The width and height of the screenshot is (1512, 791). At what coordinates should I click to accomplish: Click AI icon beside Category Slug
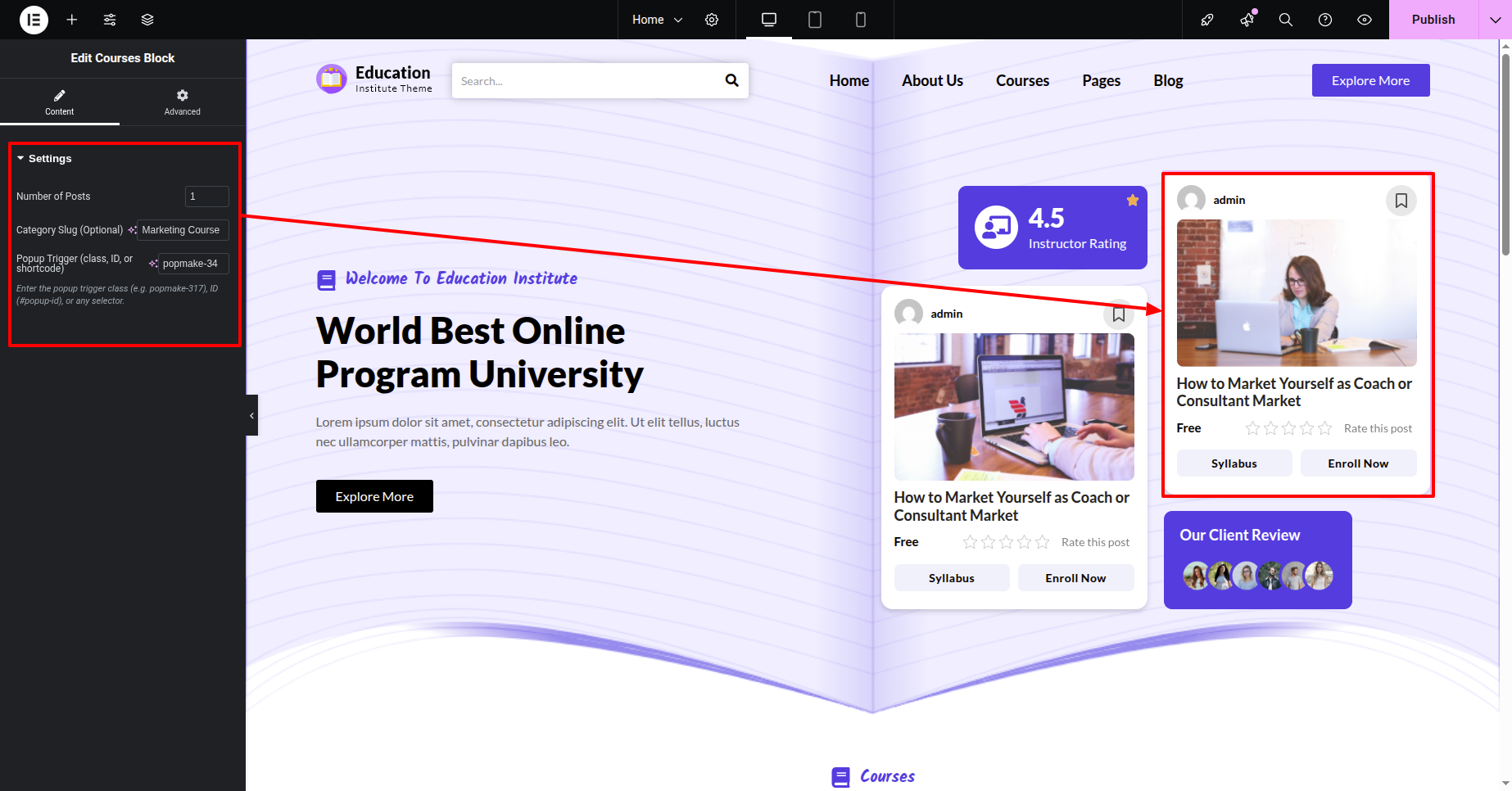pyautogui.click(x=132, y=230)
